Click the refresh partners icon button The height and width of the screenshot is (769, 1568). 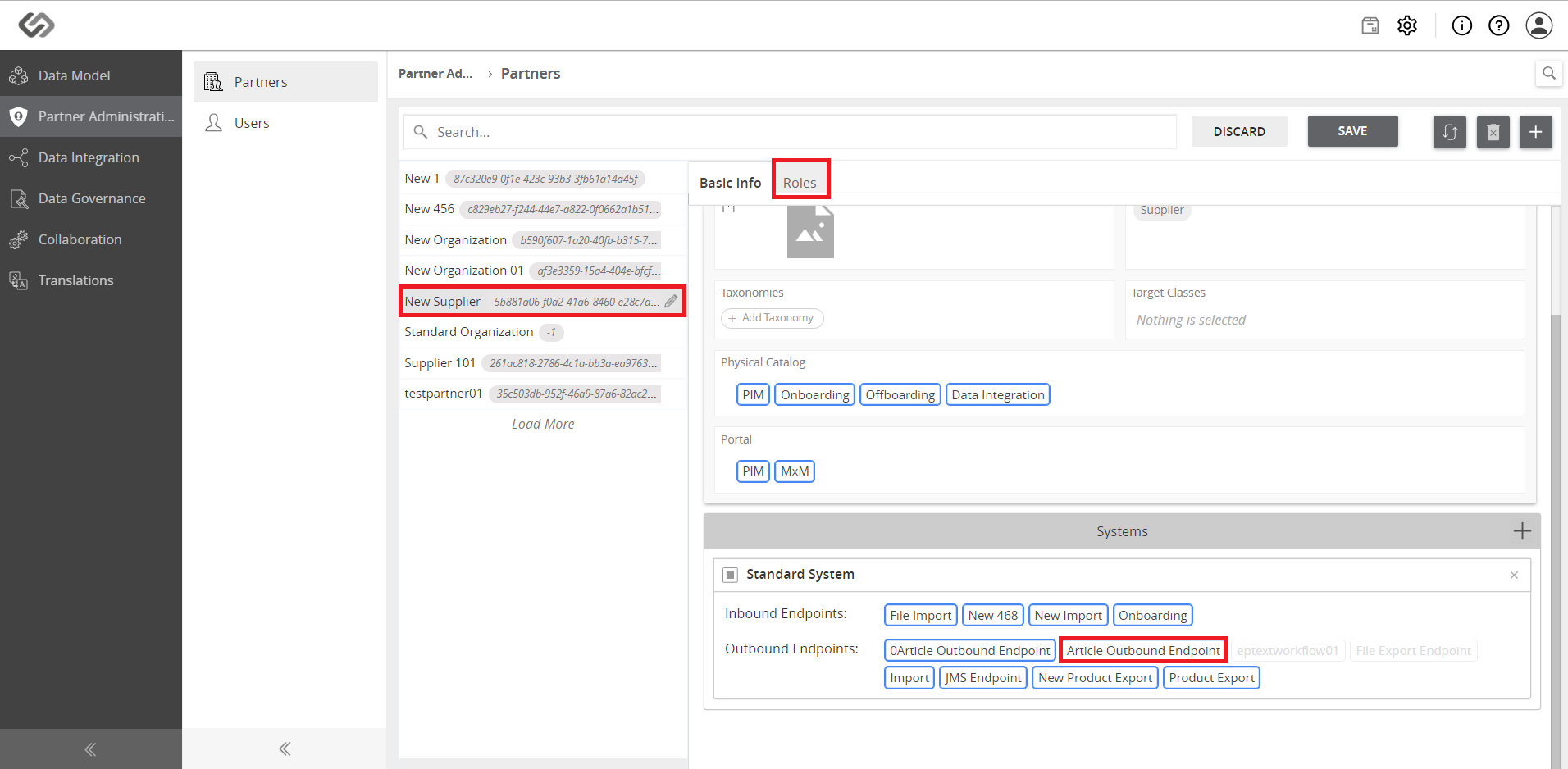click(x=1450, y=131)
